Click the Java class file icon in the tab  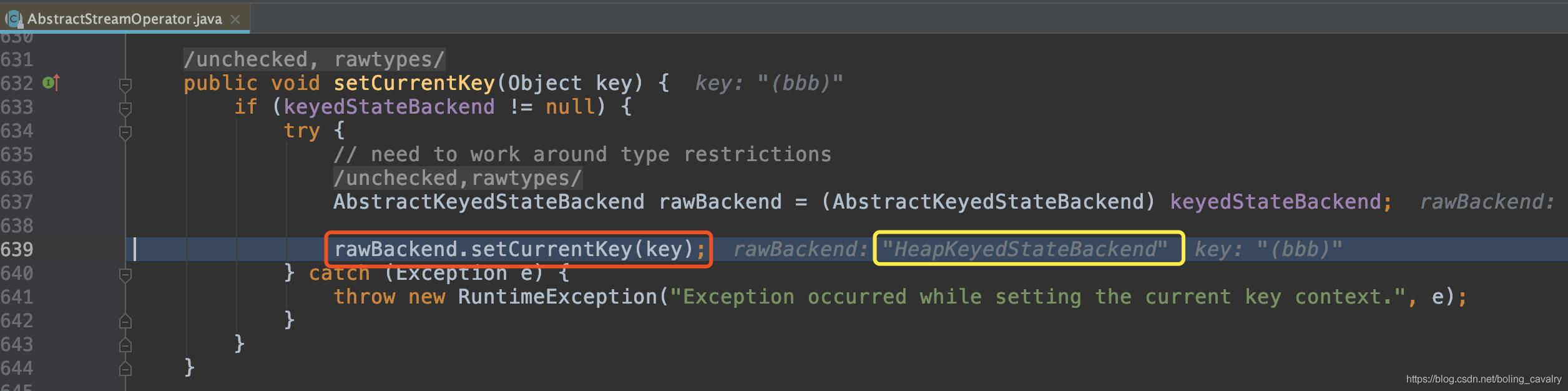point(14,19)
